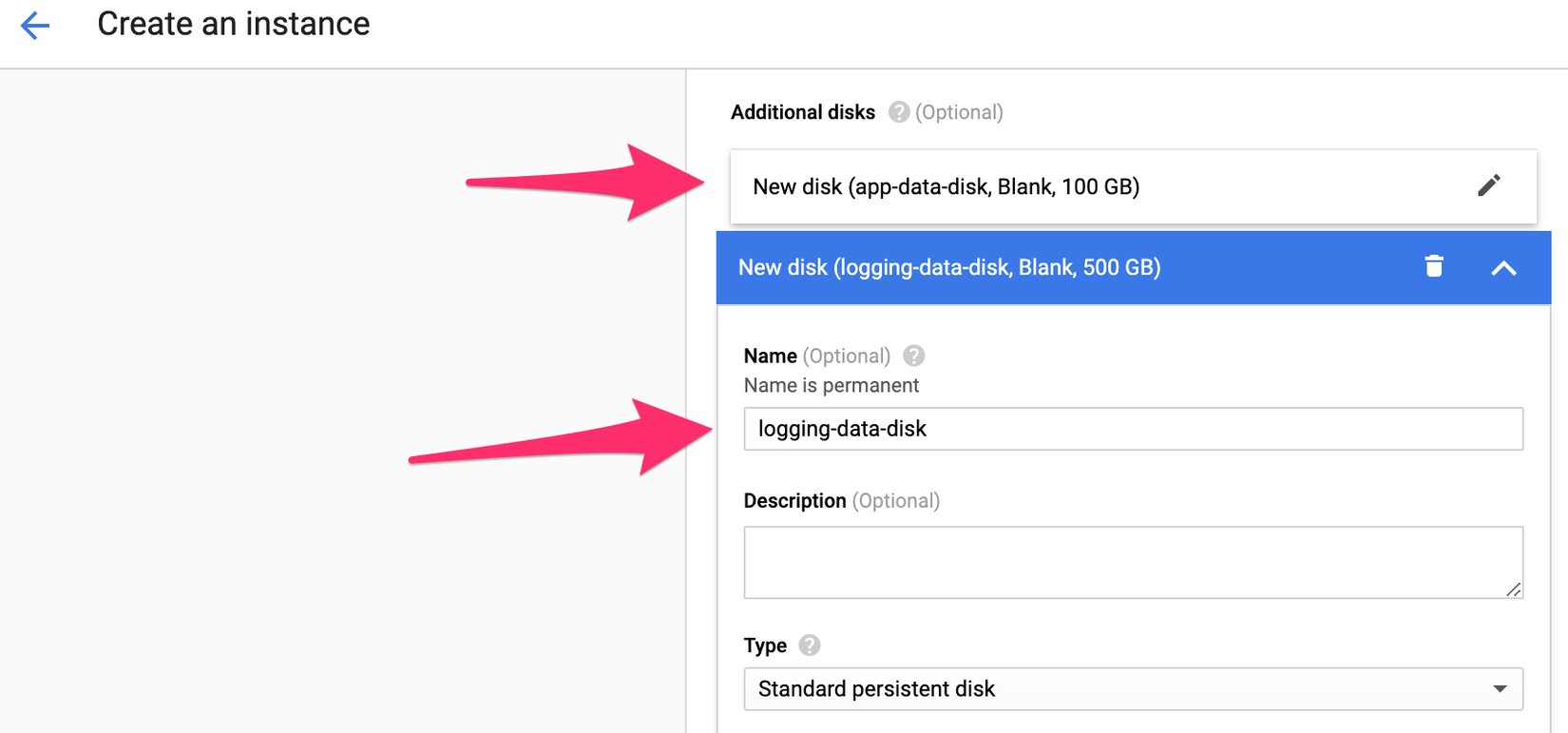Screen dimensions: 1568x733
Task: Click the back arrow beside Create an instance
Action: pyautogui.click(x=35, y=26)
